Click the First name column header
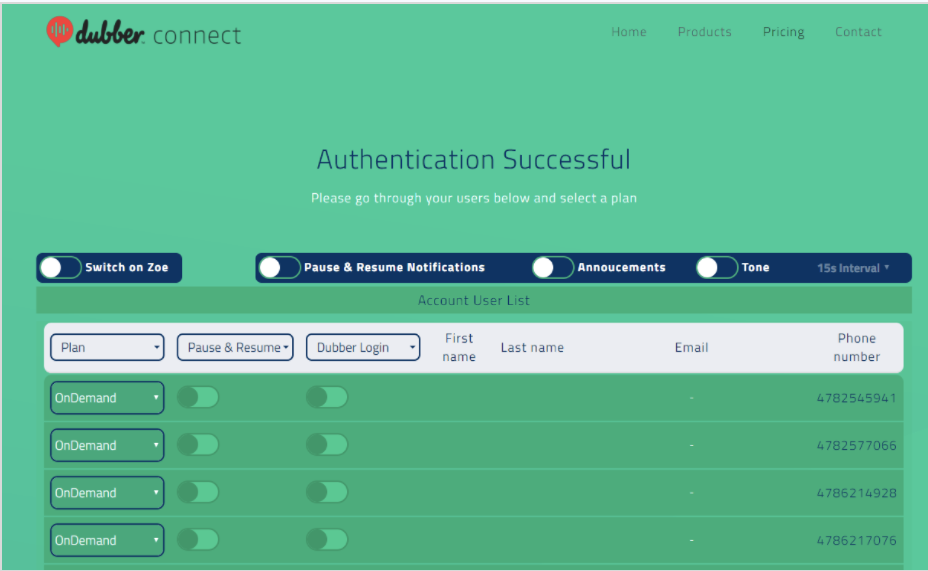The height and width of the screenshot is (571, 928). 459,347
